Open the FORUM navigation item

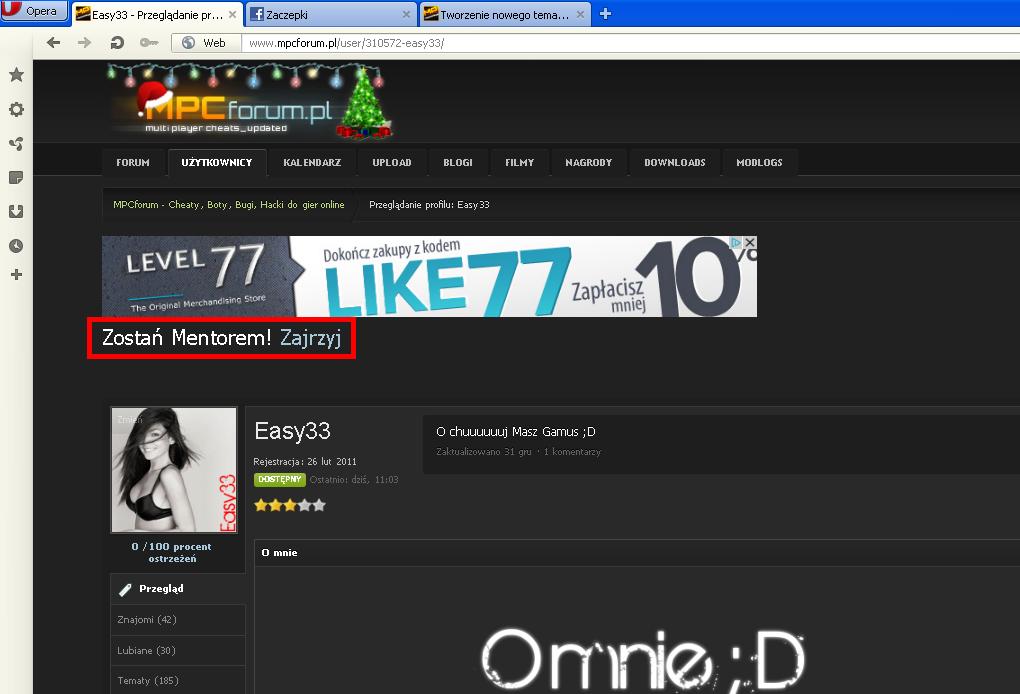(133, 163)
